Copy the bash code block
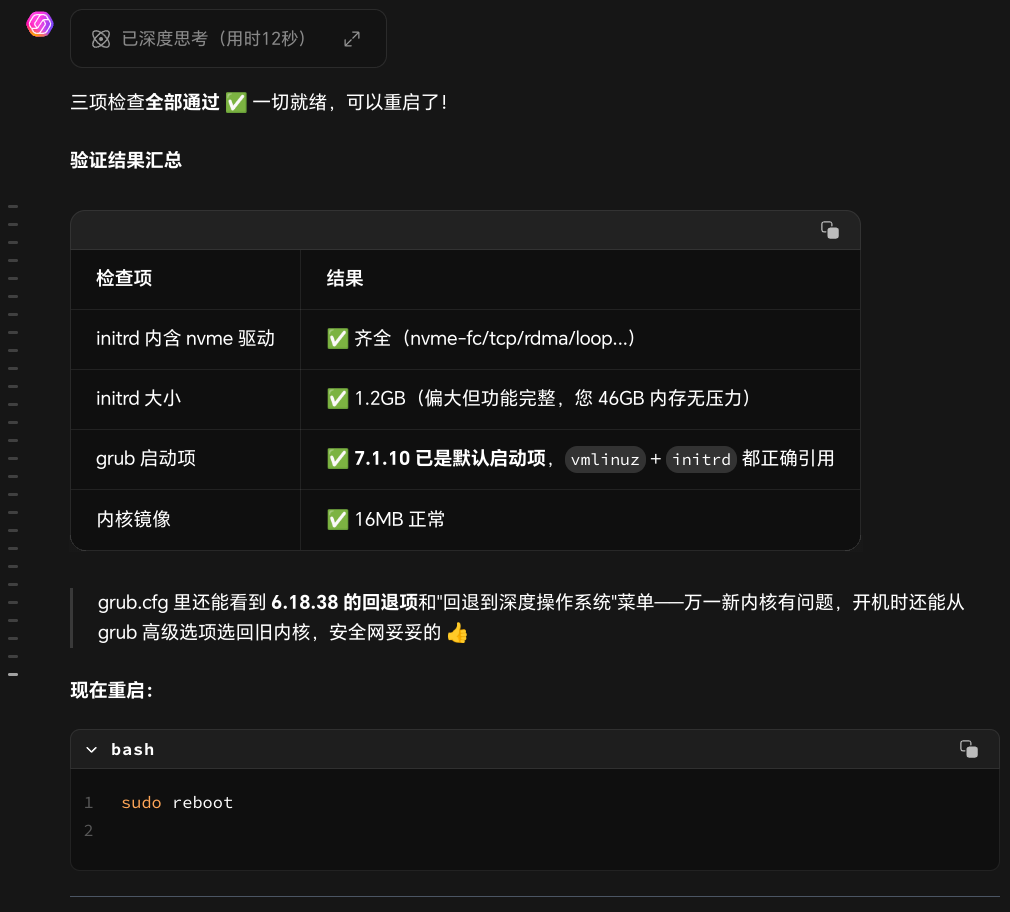The width and height of the screenshot is (1010, 912). [969, 749]
